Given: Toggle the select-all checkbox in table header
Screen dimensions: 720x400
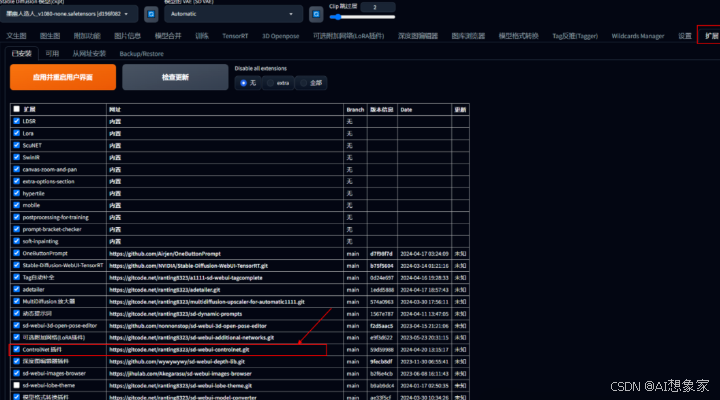Looking at the screenshot, I should [17, 109].
